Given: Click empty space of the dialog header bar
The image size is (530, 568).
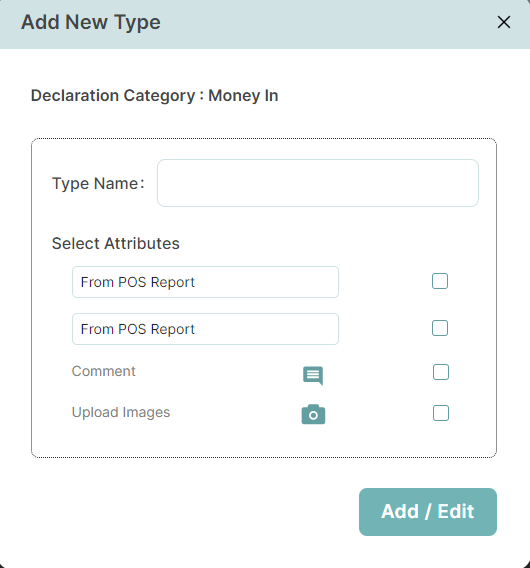Looking at the screenshot, I should pyautogui.click(x=326, y=23).
